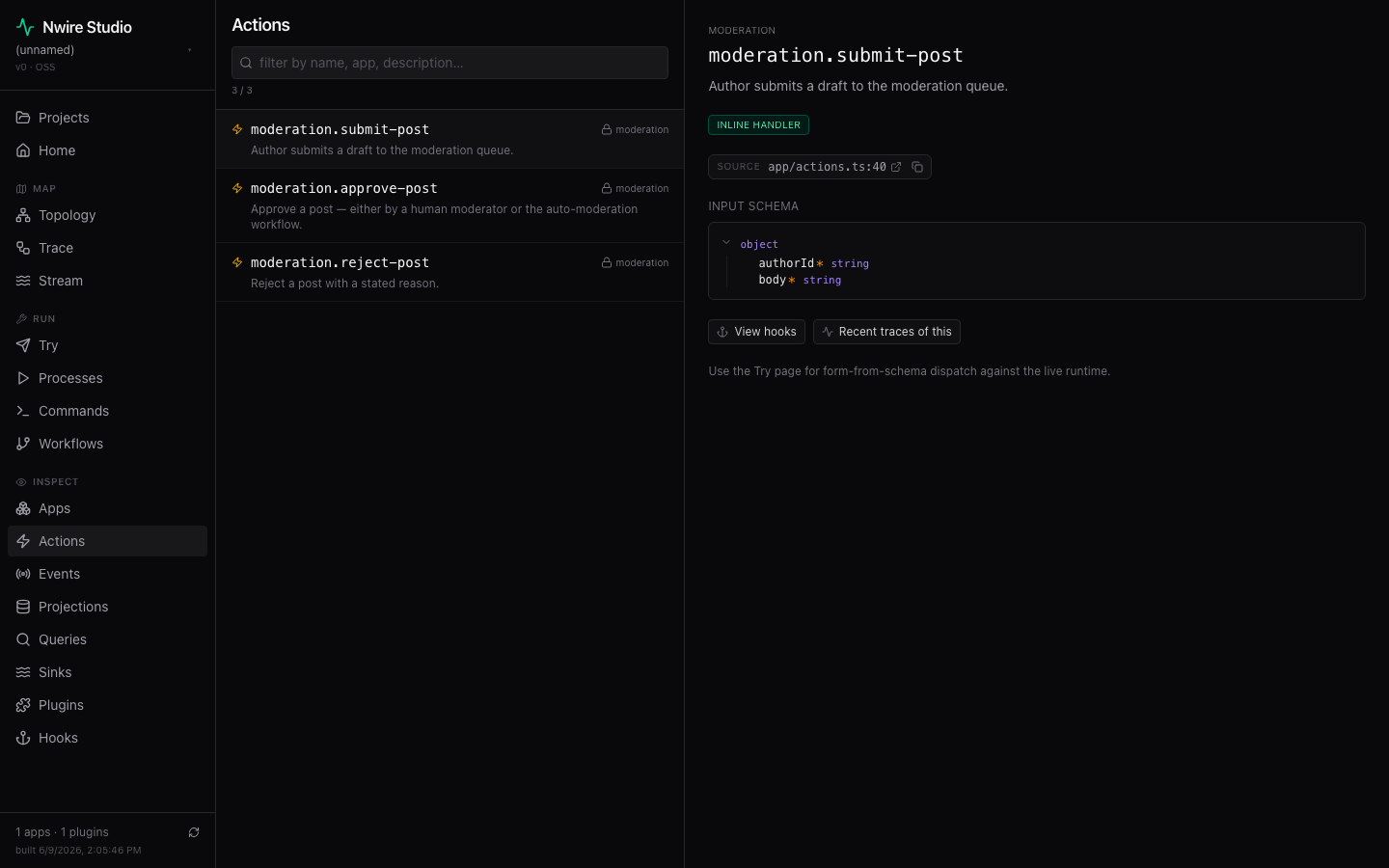The image size is (1389, 868).
Task: Collapse the object schema chevron
Action: (x=726, y=243)
